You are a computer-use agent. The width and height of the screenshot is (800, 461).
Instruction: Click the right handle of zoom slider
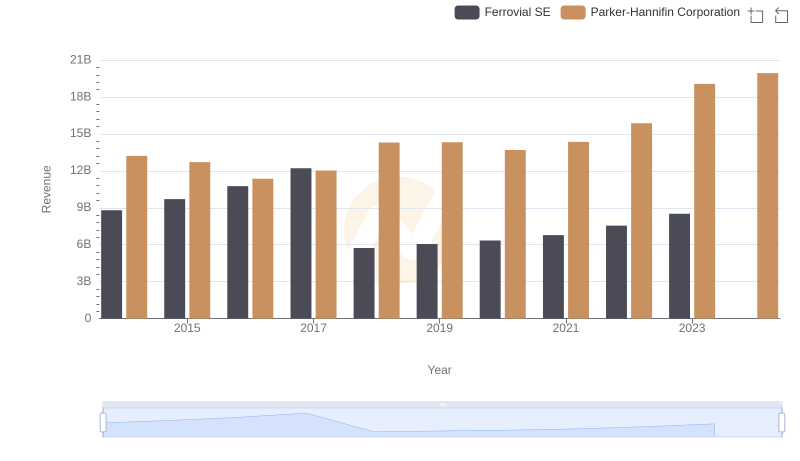(x=781, y=423)
